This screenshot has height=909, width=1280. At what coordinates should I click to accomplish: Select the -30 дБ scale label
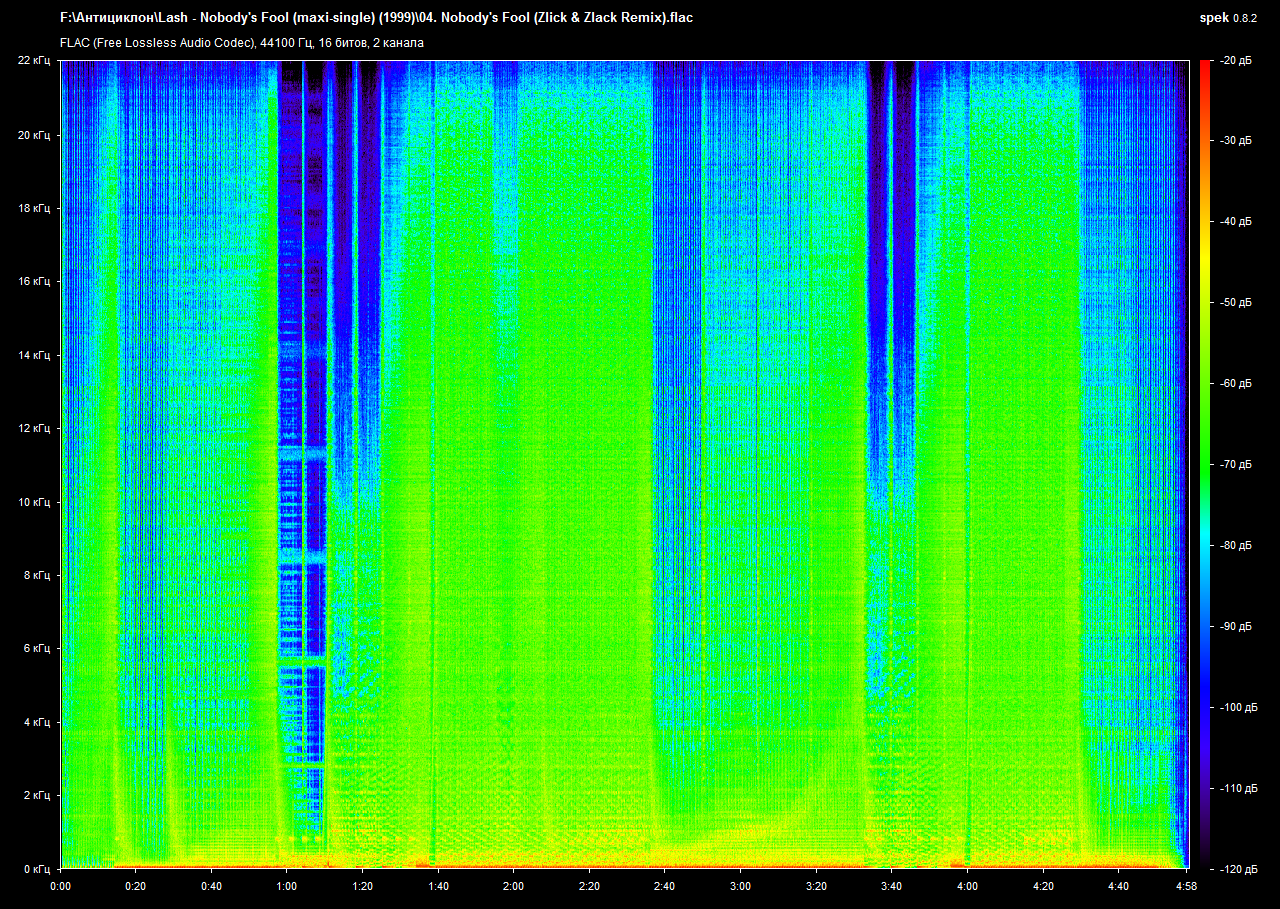point(1236,141)
